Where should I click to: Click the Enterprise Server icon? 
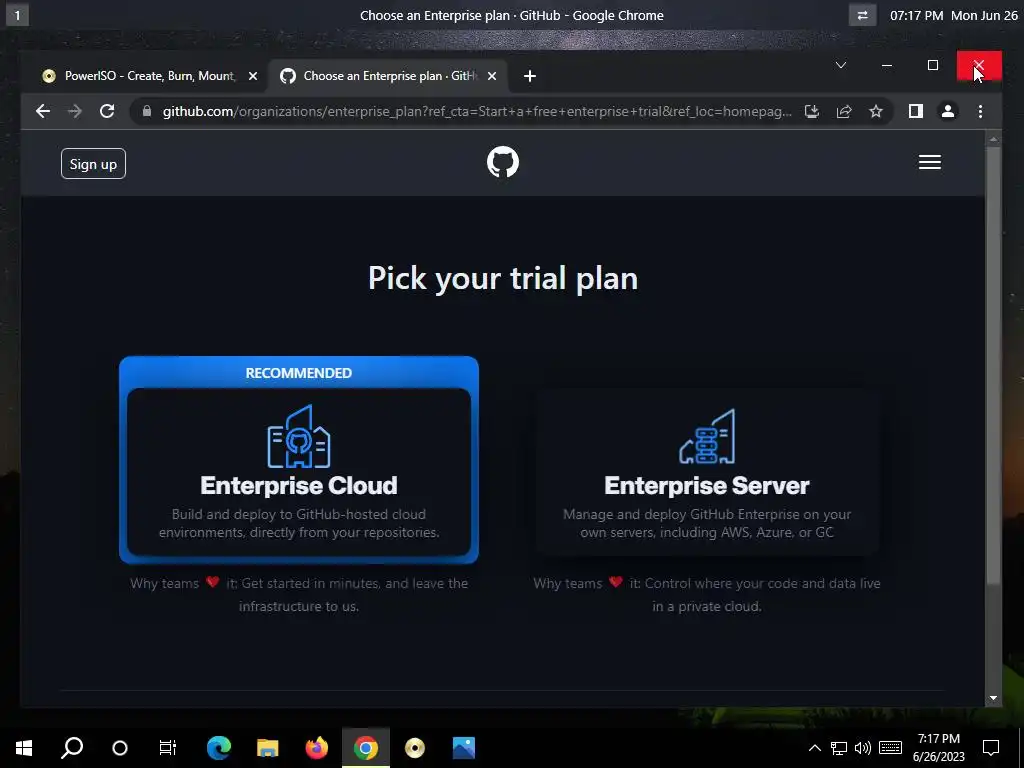(707, 436)
